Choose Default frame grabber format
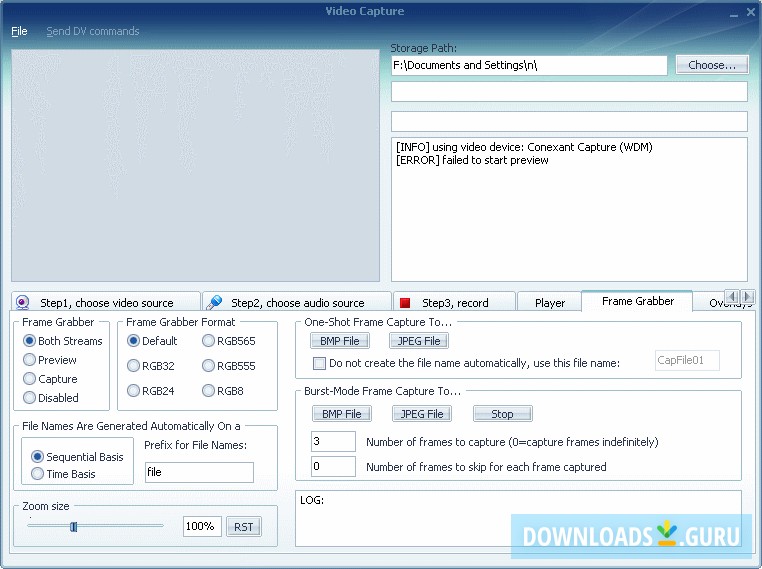Screen dimensions: 762x569 tap(152, 341)
